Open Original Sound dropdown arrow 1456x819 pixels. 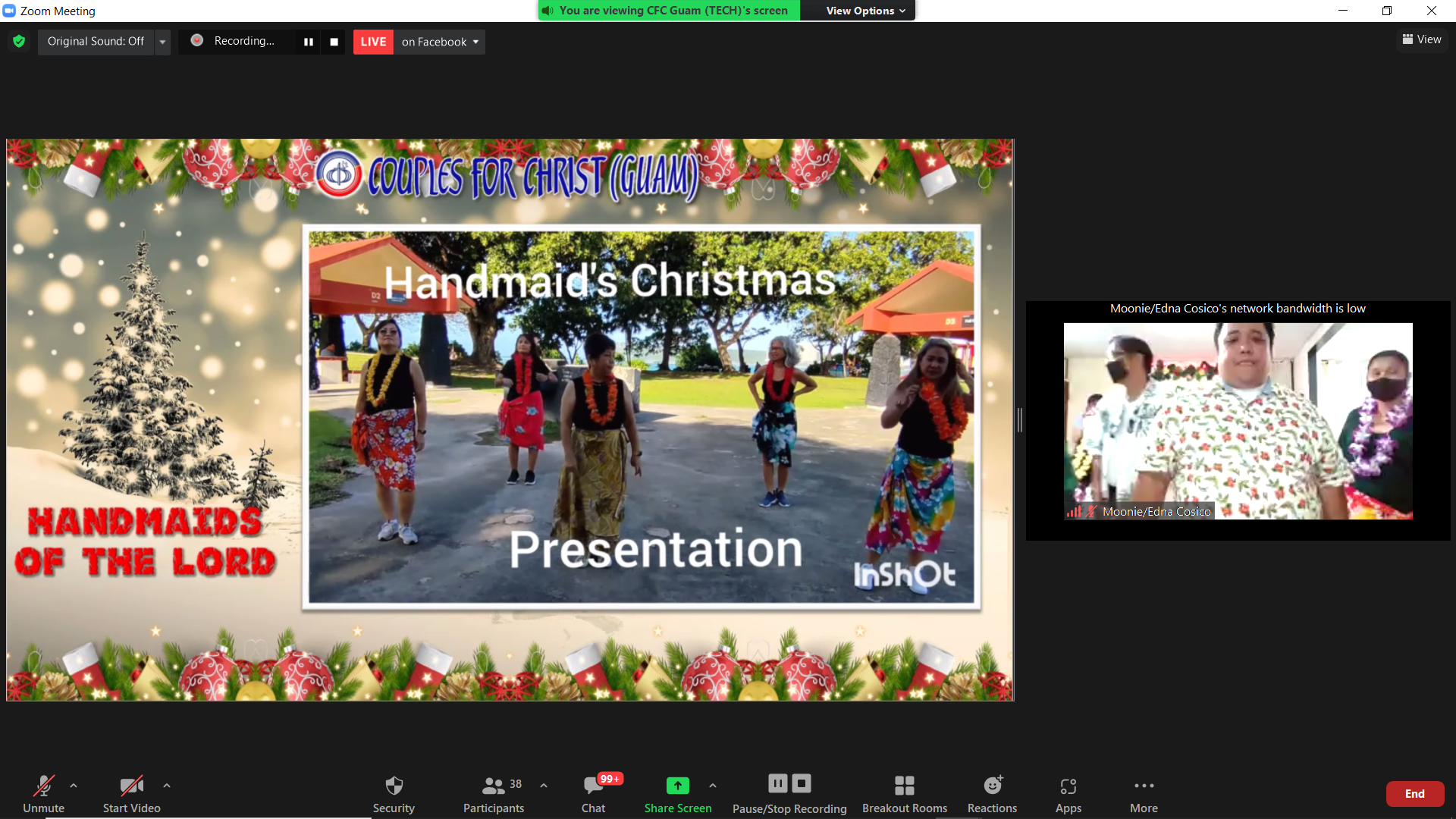click(162, 42)
